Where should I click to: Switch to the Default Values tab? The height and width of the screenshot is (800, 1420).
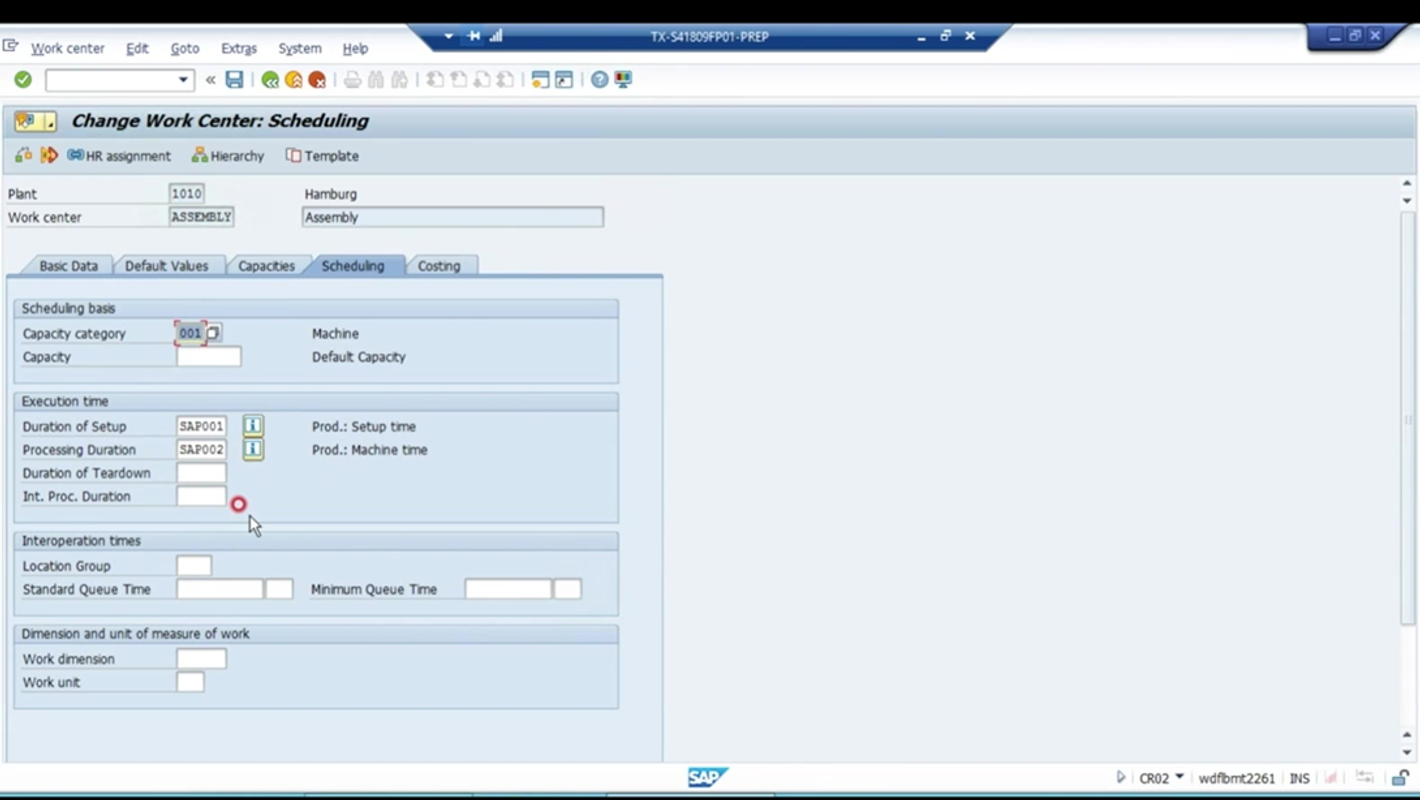click(x=167, y=266)
